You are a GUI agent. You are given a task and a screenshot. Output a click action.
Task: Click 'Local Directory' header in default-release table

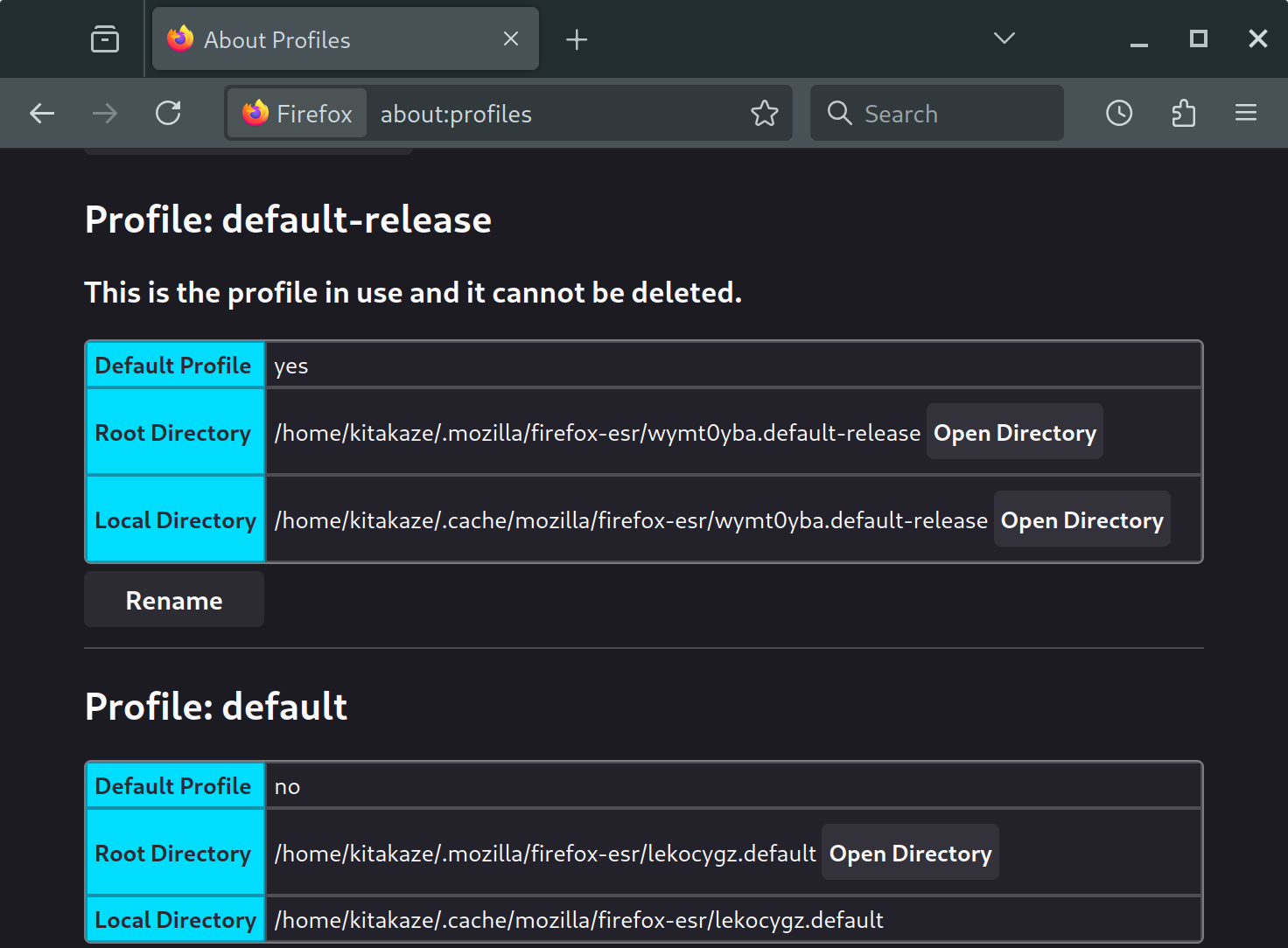[175, 519]
